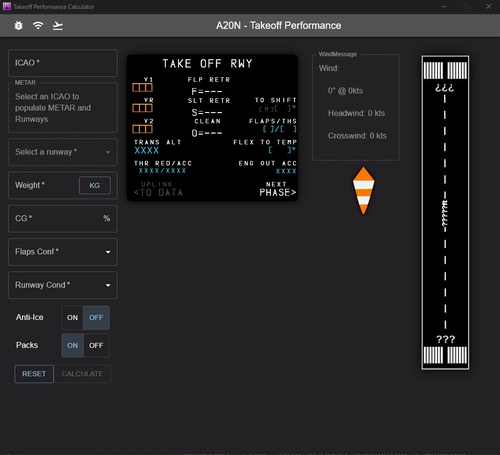Screen dimensions: 500x455
Task: Click the runway diagram graphic
Action: coord(445,213)
